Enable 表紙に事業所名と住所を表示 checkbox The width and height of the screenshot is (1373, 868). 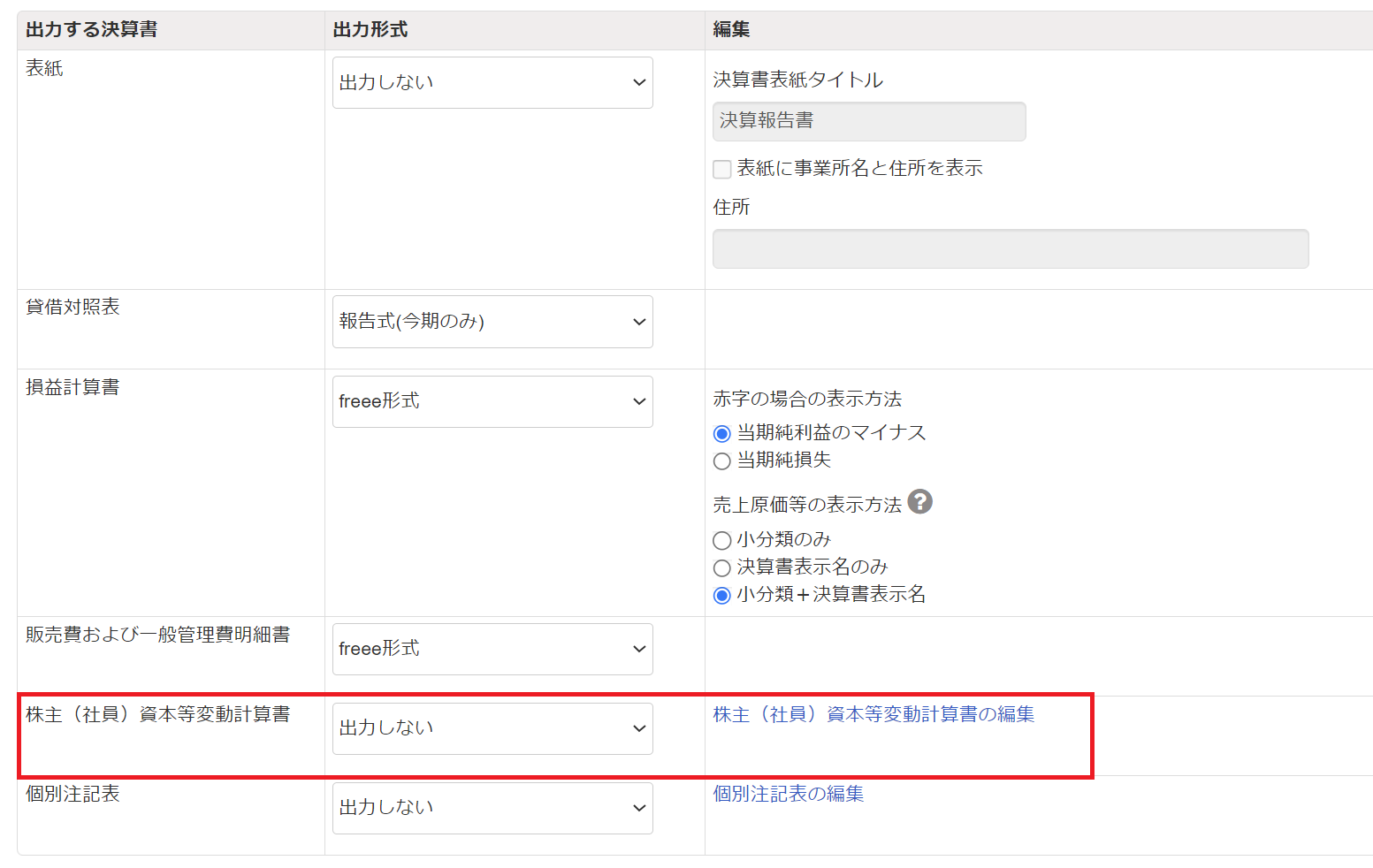pyautogui.click(x=722, y=169)
